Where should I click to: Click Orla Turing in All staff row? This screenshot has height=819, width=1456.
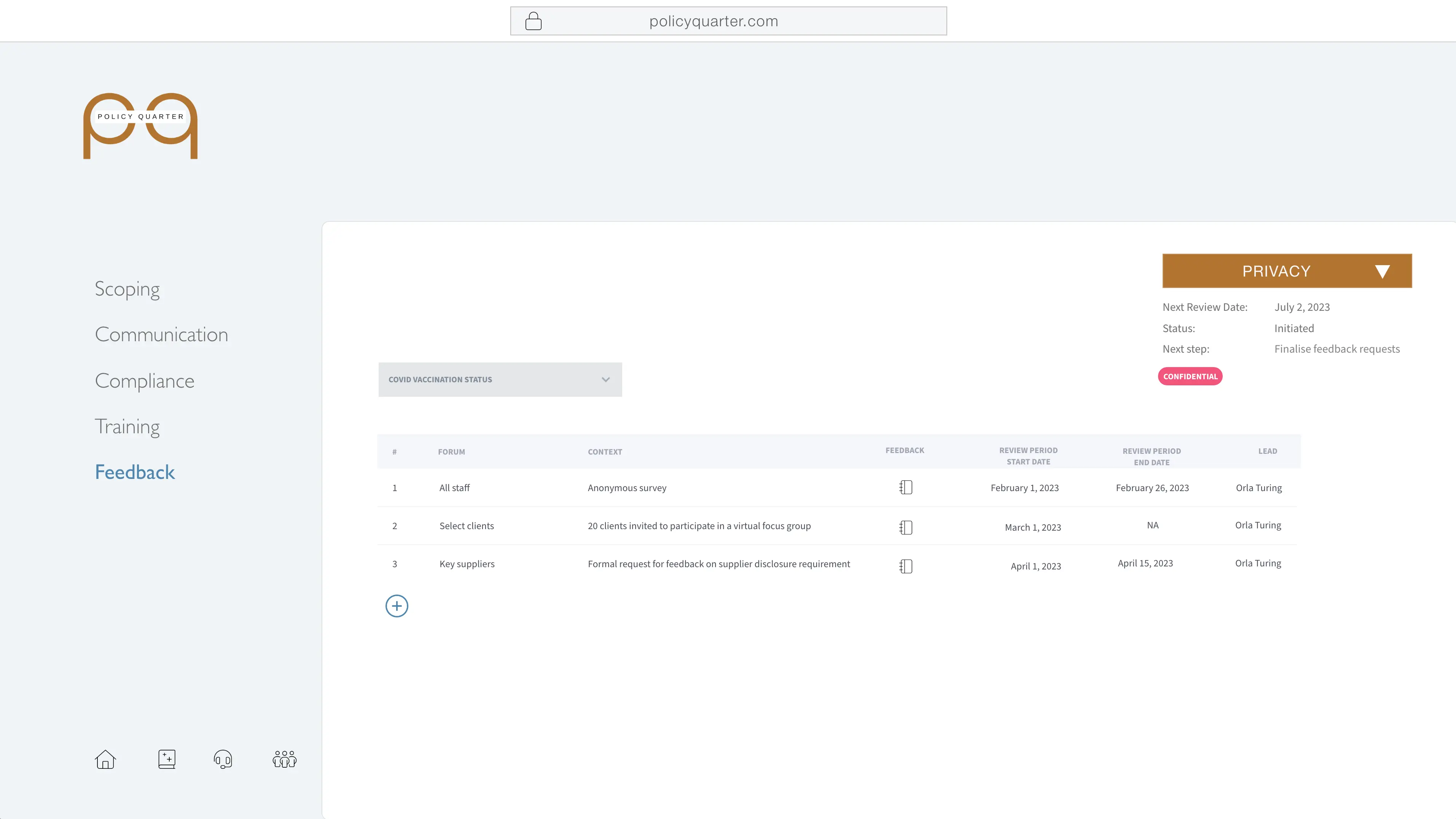tap(1259, 488)
